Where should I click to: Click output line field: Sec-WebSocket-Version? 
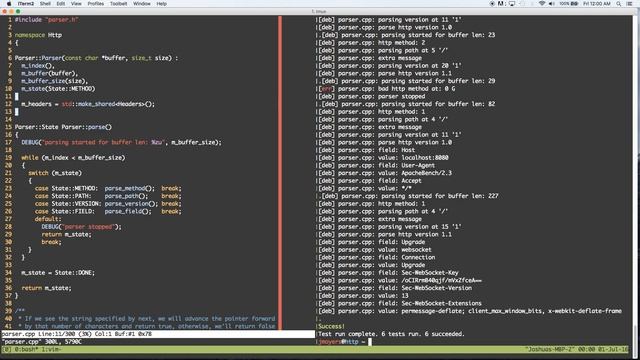395,288
